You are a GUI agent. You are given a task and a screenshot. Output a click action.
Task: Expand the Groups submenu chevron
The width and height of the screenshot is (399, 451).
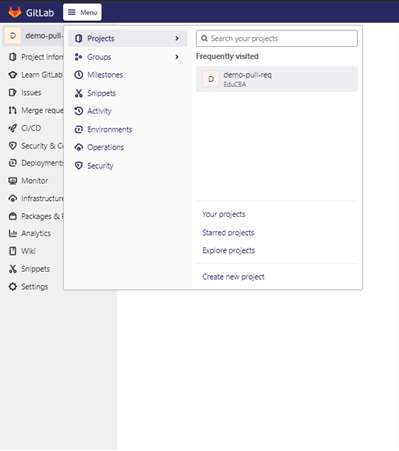click(177, 57)
